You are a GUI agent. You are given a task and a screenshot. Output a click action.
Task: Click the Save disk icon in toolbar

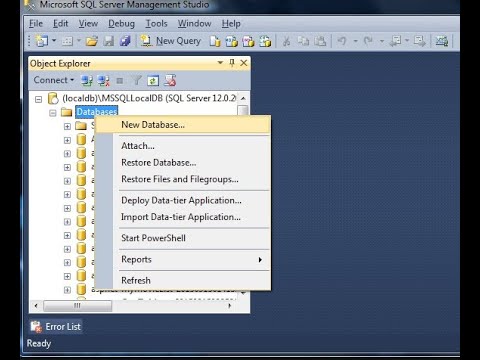tap(108, 41)
